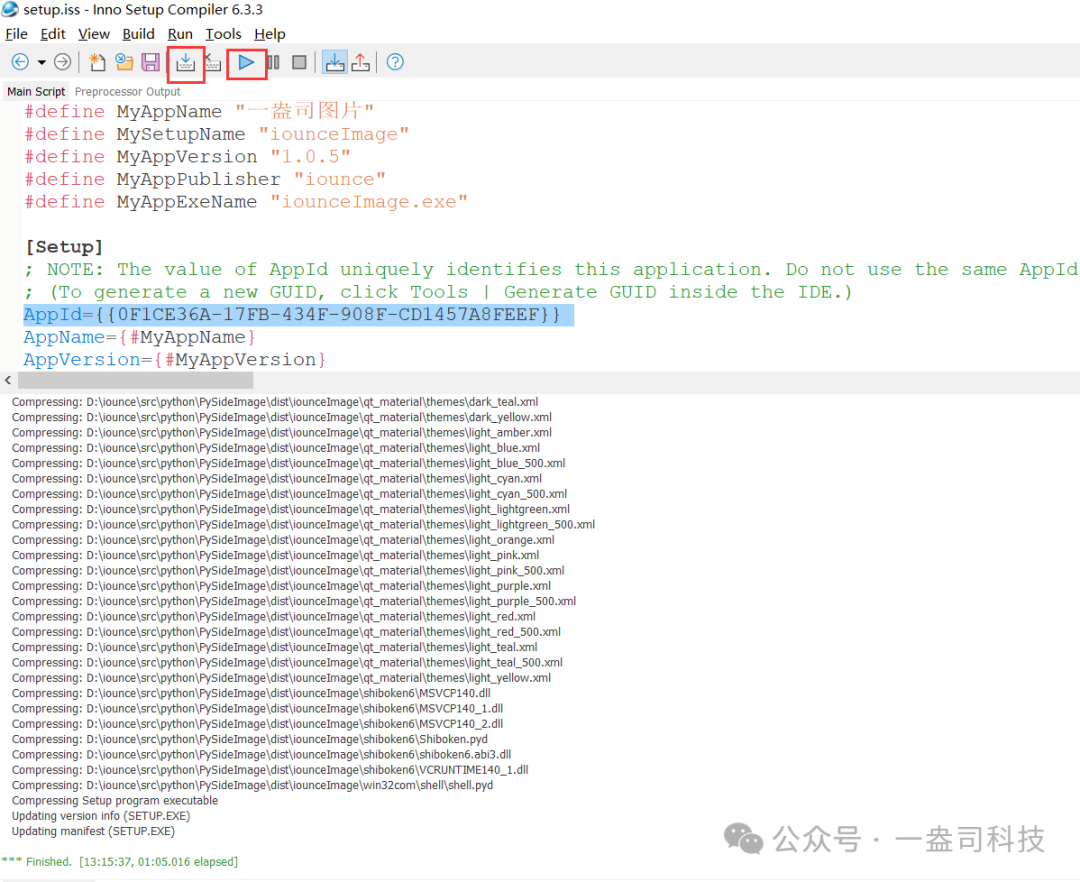Select output line for light_red.xml
This screenshot has width=1080, height=882.
[x=273, y=616]
